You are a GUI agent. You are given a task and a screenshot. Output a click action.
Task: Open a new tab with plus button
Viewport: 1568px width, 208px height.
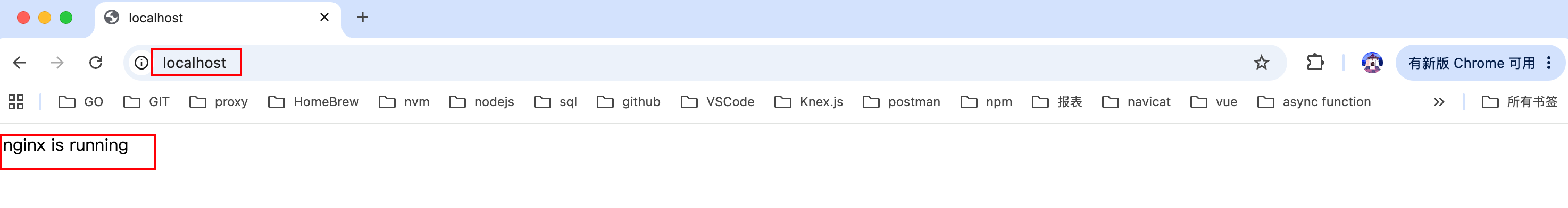tap(363, 17)
